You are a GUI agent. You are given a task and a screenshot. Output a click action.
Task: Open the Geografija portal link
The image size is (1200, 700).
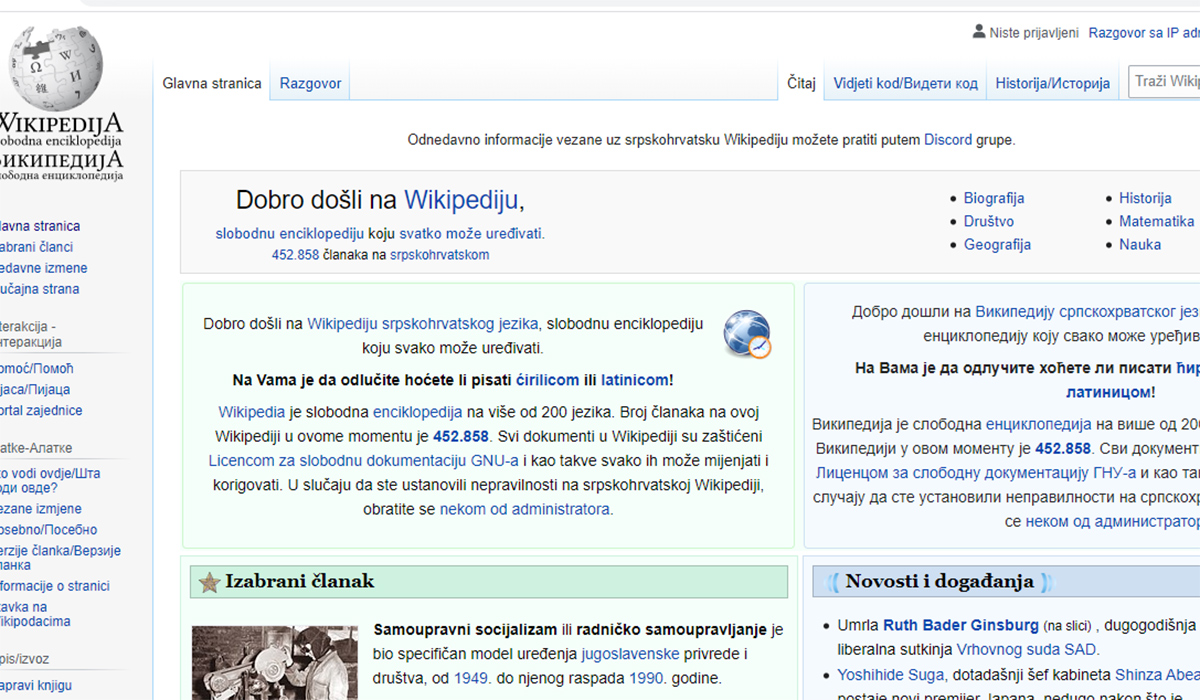997,244
